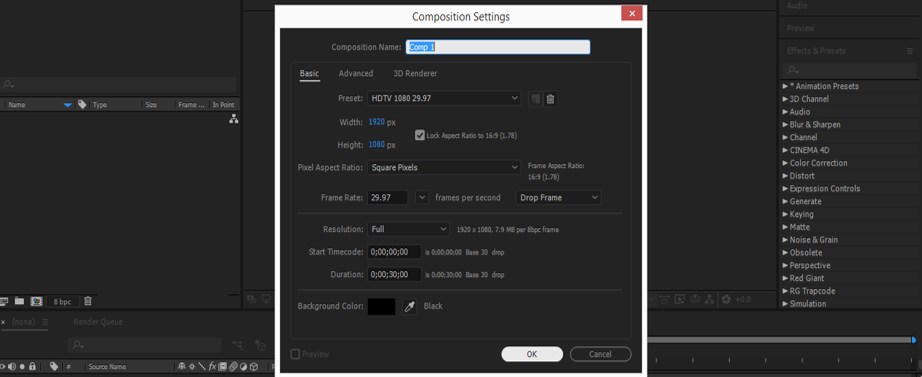
Task: Click the quality slash switch icon in the timeline
Action: click(x=202, y=366)
